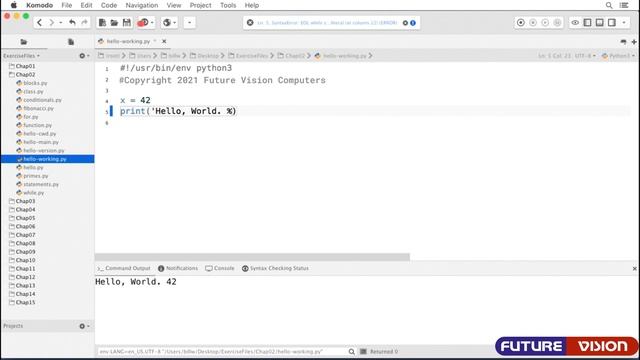
Task: Switch to the Places folder tab in the sidebar
Action: click(24, 42)
